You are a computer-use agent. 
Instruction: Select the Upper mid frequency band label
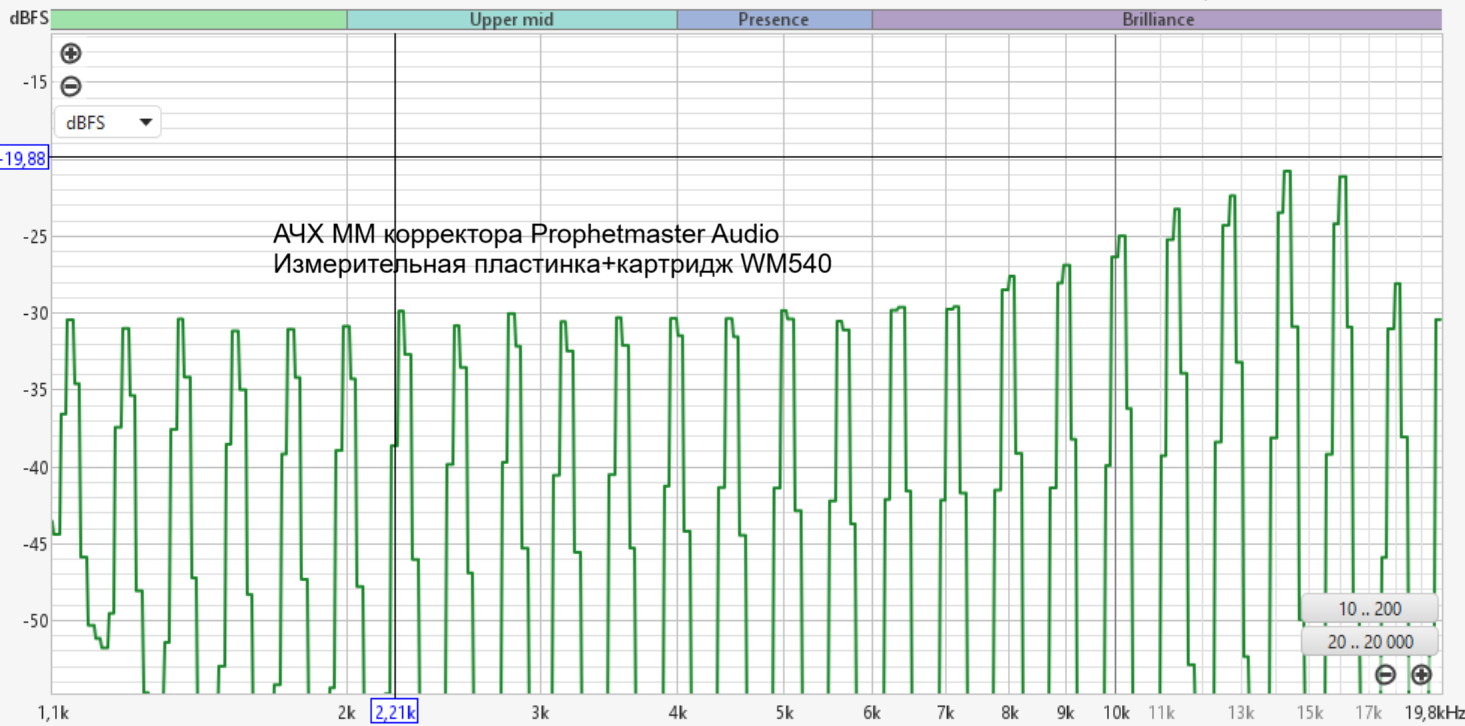(x=511, y=19)
